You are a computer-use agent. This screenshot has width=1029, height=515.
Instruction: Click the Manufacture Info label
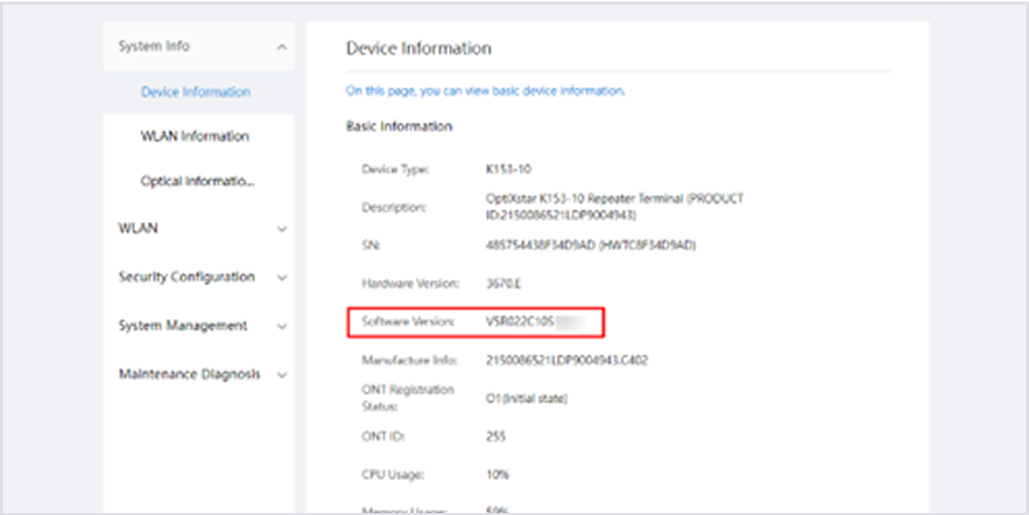pyautogui.click(x=410, y=360)
